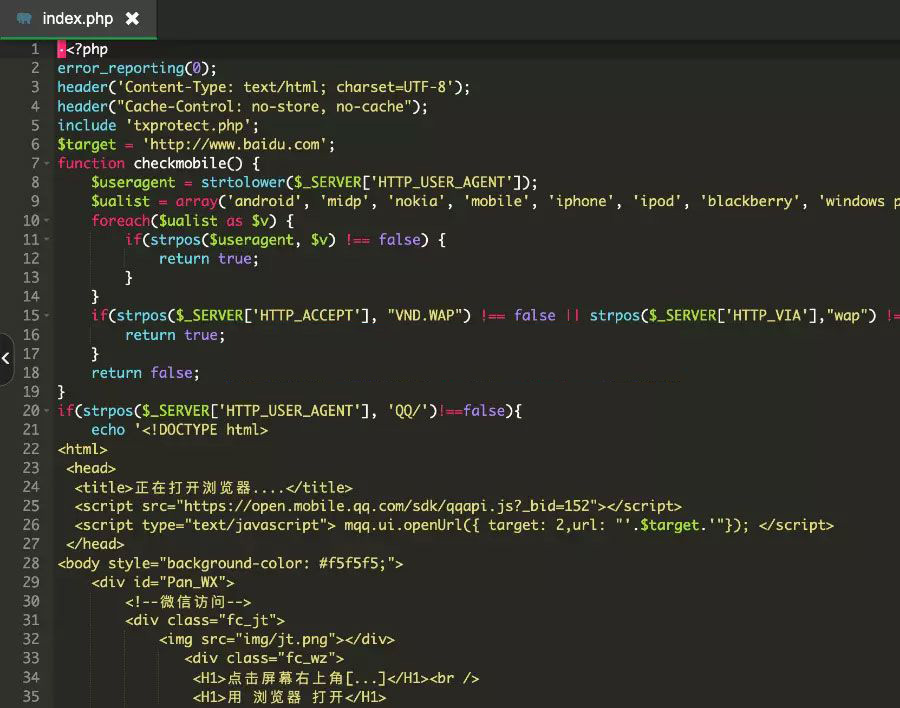Fold the HTTP_USER_AGENT if-block at line 20
This screenshot has width=900, height=708.
coord(47,411)
